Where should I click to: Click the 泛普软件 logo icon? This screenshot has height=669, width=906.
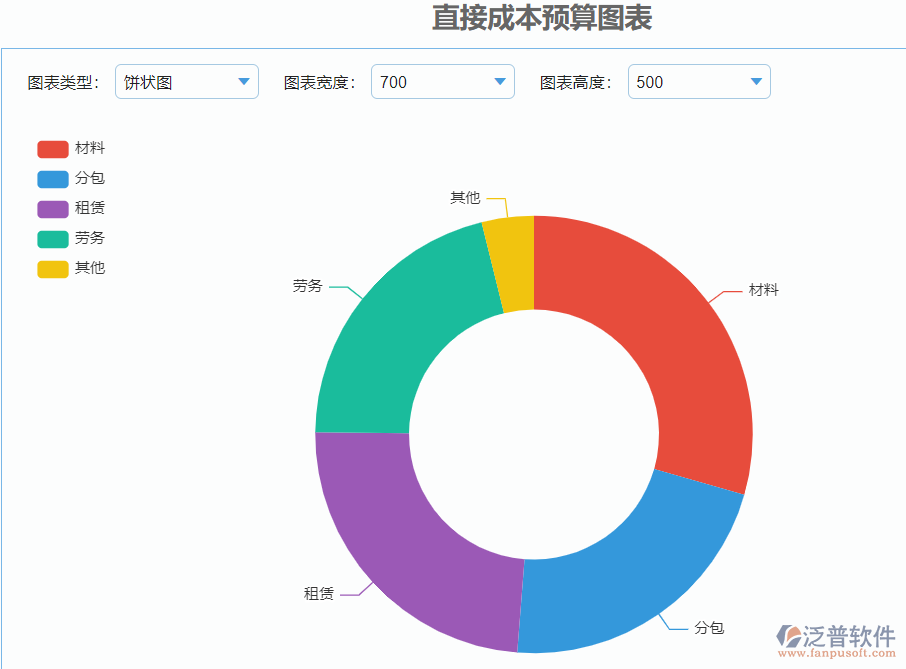(792, 638)
